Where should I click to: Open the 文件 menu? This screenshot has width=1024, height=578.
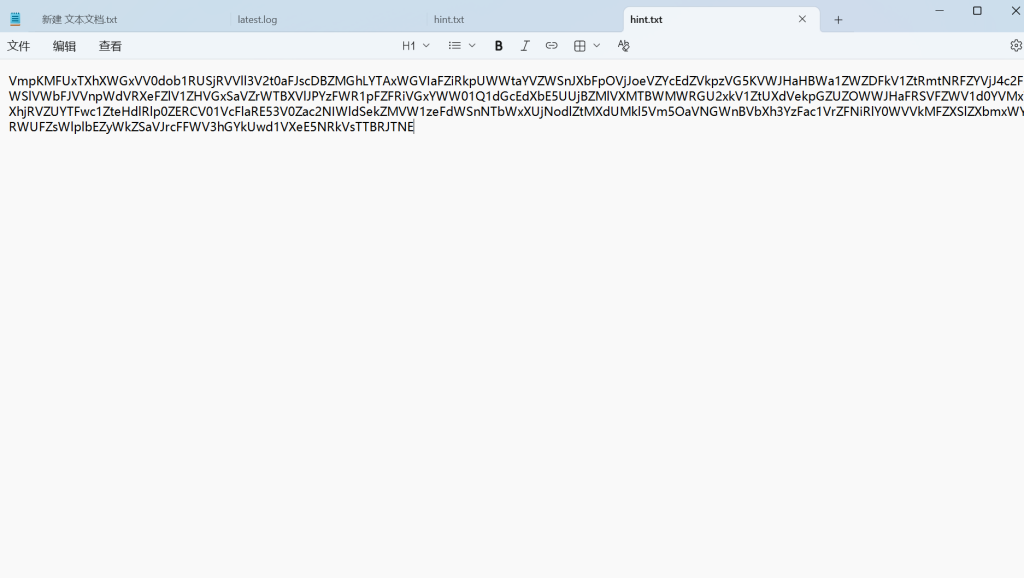click(19, 46)
